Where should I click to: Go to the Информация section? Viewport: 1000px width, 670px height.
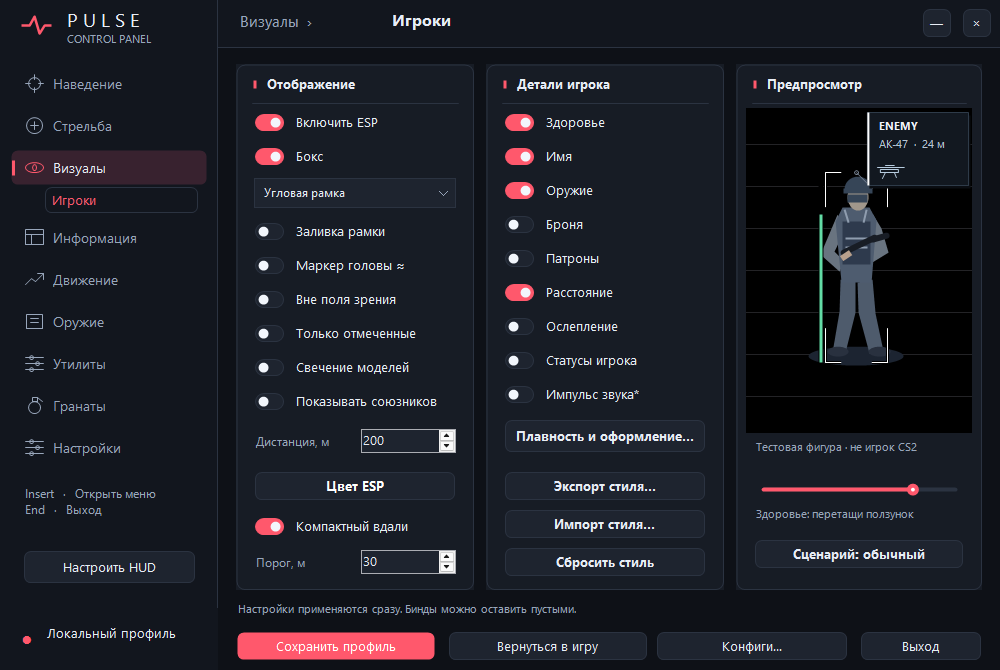(109, 237)
